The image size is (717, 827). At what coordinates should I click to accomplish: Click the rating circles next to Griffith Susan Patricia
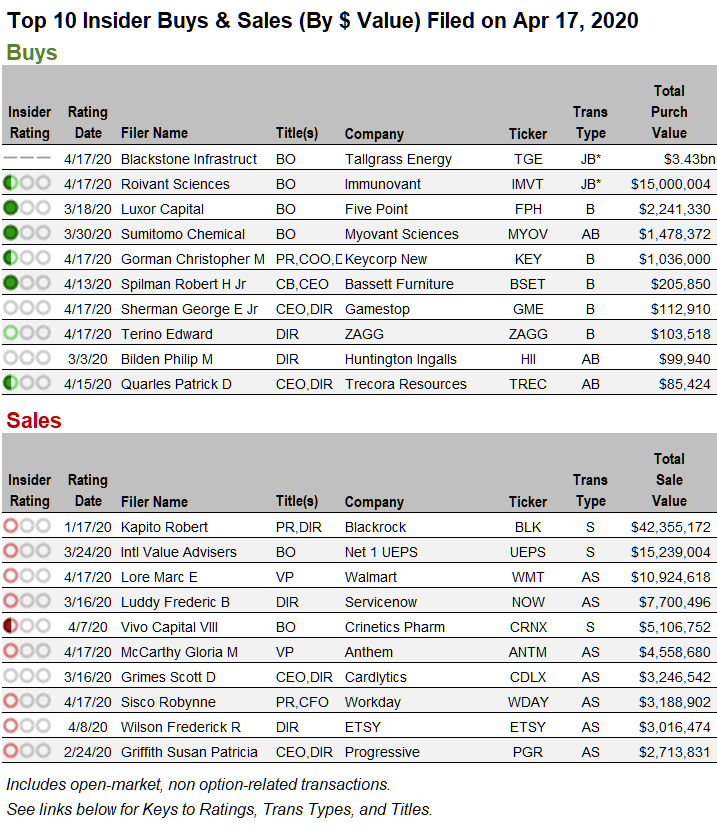pos(28,752)
